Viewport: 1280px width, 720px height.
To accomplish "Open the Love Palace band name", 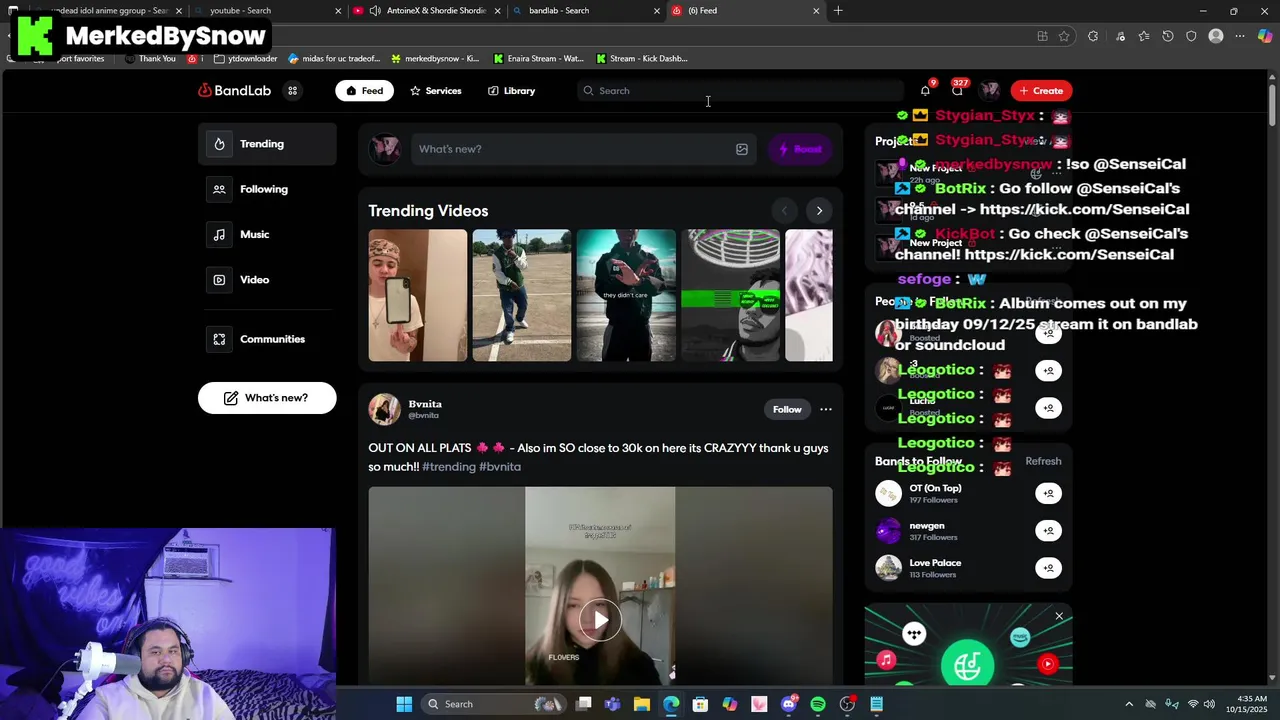I will pyautogui.click(x=935, y=563).
